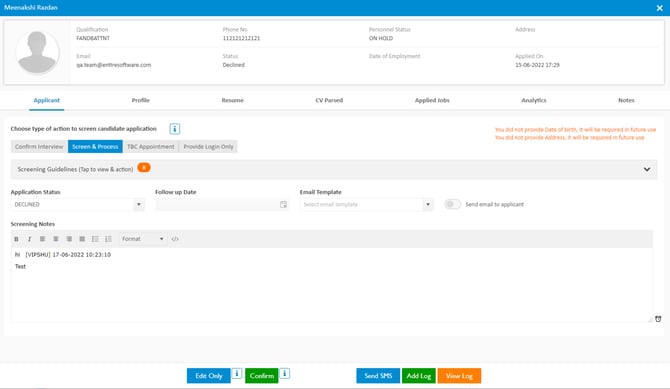Click inside the Follow up Date field
This screenshot has height=389, width=670.
(217, 204)
